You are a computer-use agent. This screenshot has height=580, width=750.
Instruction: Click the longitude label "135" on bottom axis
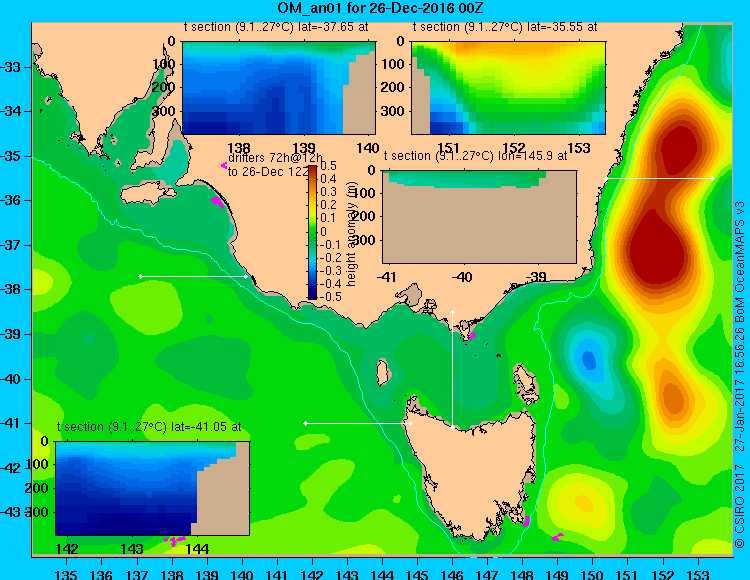tap(66, 574)
